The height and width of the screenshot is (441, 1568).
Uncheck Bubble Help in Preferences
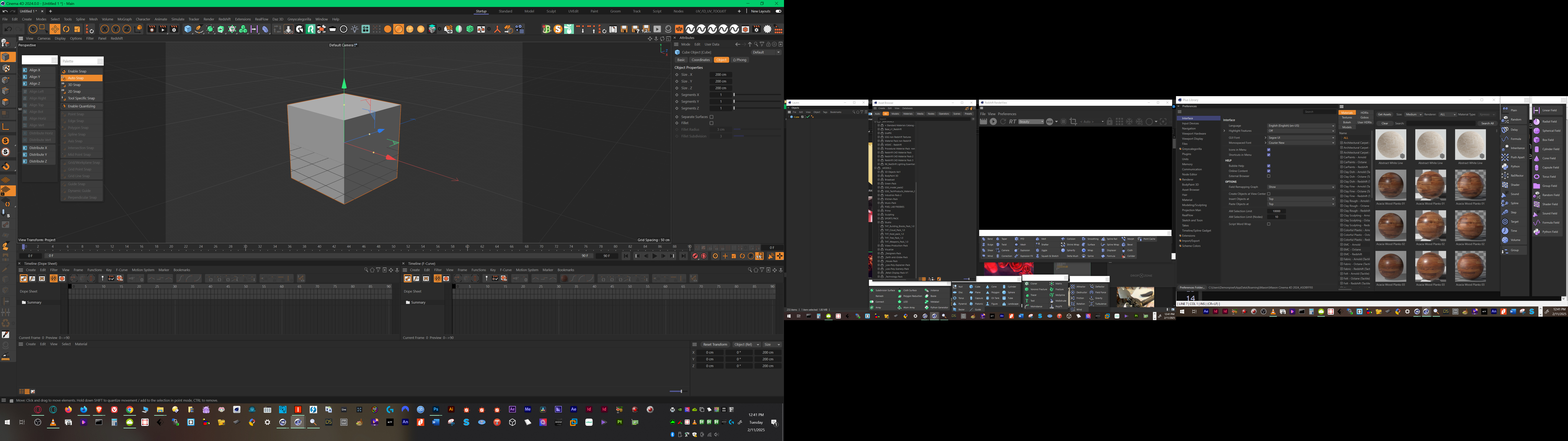pyautogui.click(x=1268, y=166)
